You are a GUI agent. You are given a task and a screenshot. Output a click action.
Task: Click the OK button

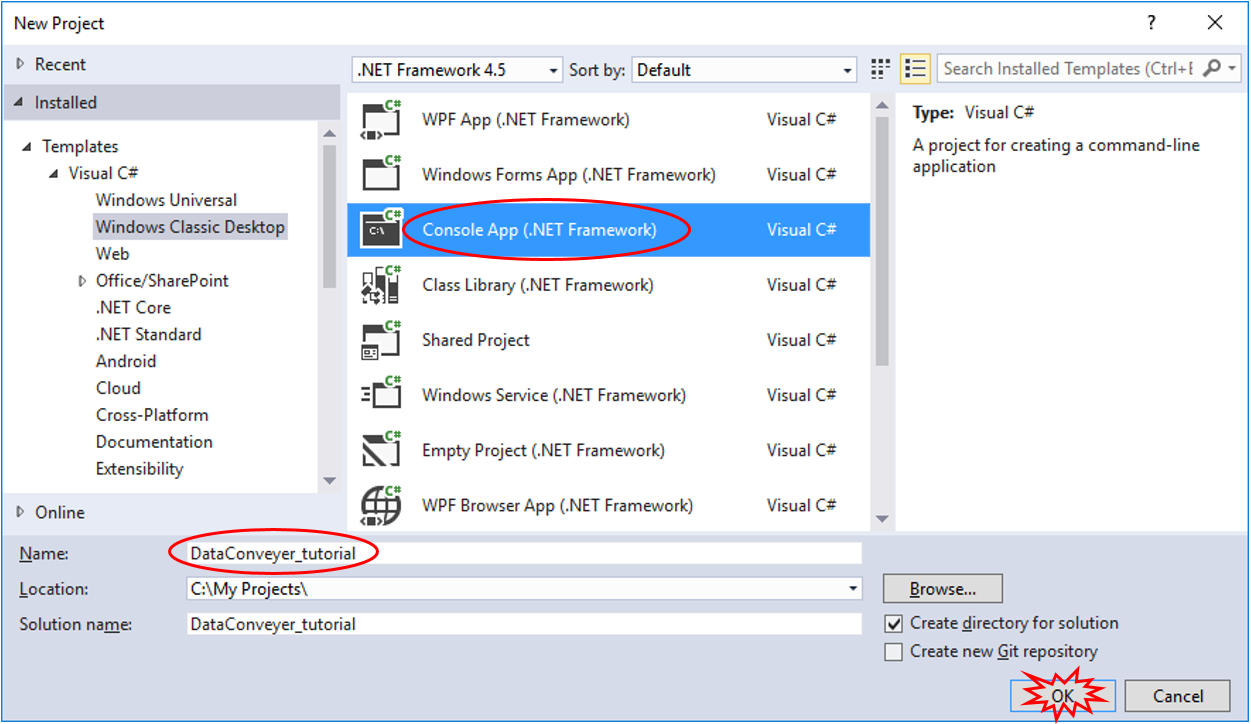point(1063,696)
